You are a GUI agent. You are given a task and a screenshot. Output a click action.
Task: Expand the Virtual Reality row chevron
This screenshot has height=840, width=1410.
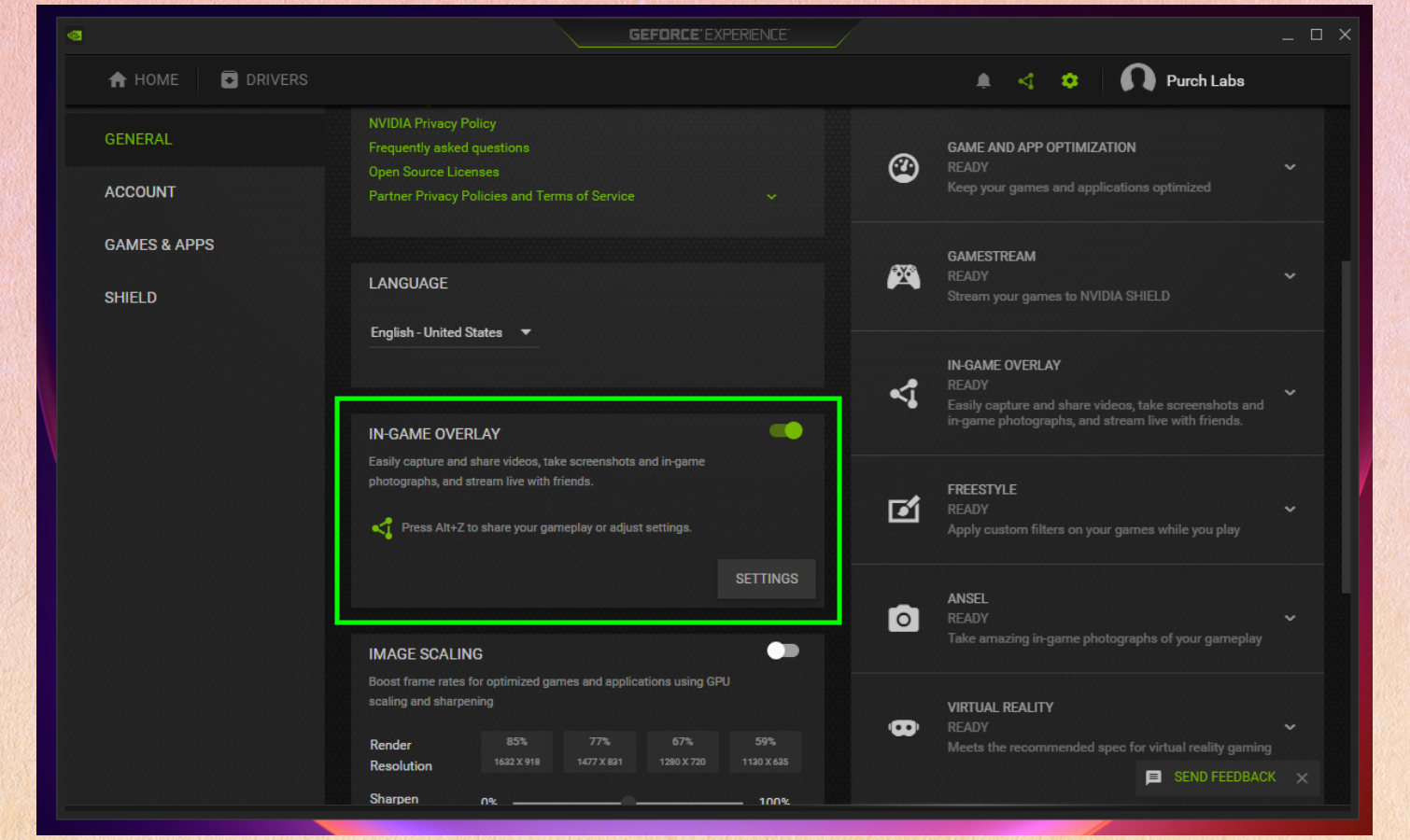pyautogui.click(x=1290, y=727)
